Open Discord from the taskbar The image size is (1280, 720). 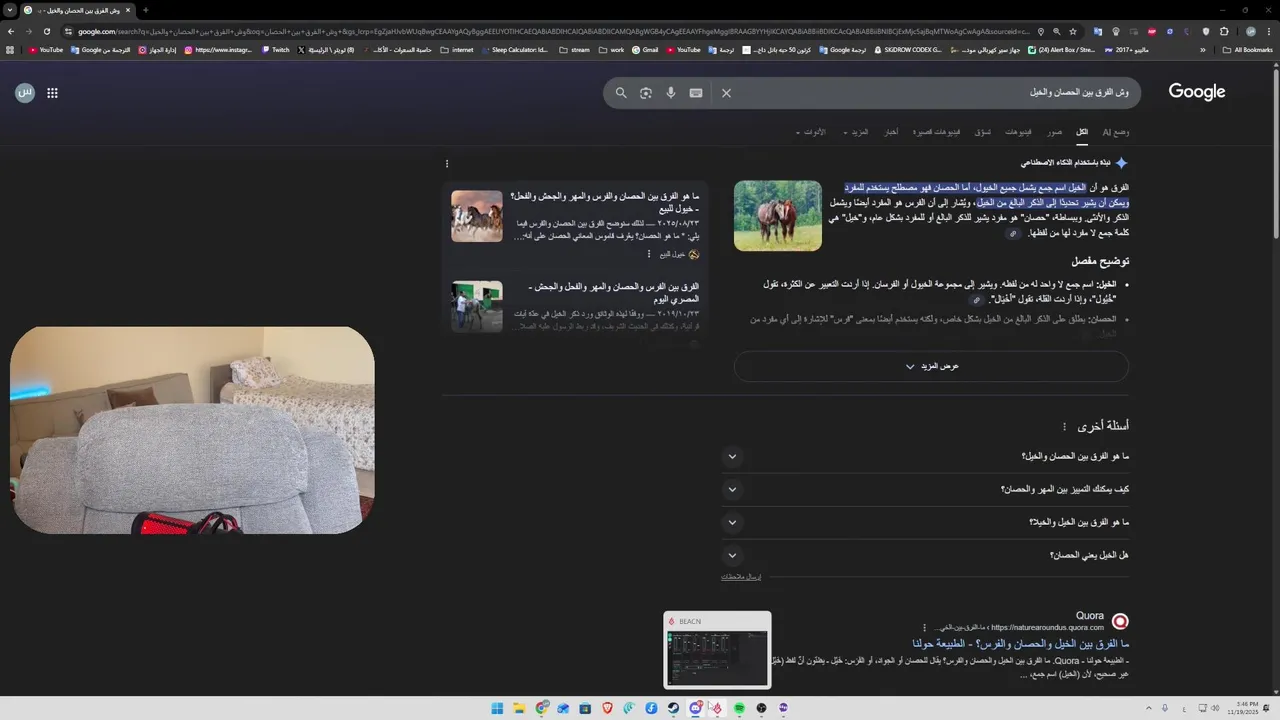click(x=695, y=708)
